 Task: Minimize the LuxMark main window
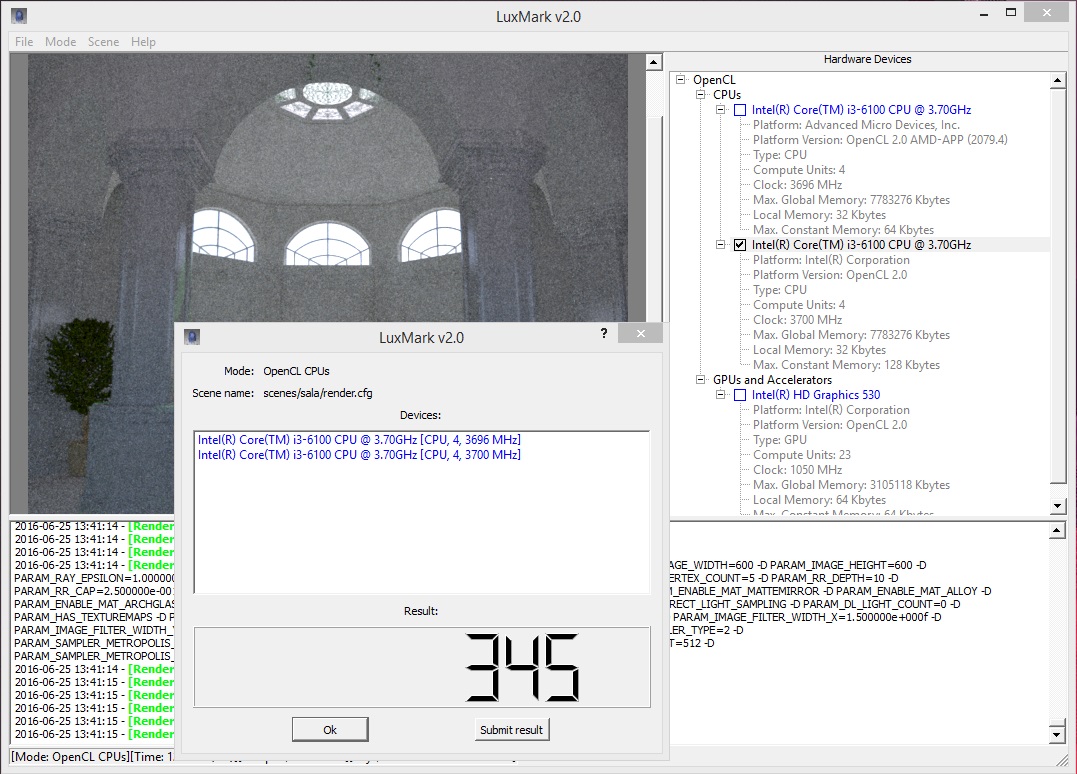click(984, 13)
